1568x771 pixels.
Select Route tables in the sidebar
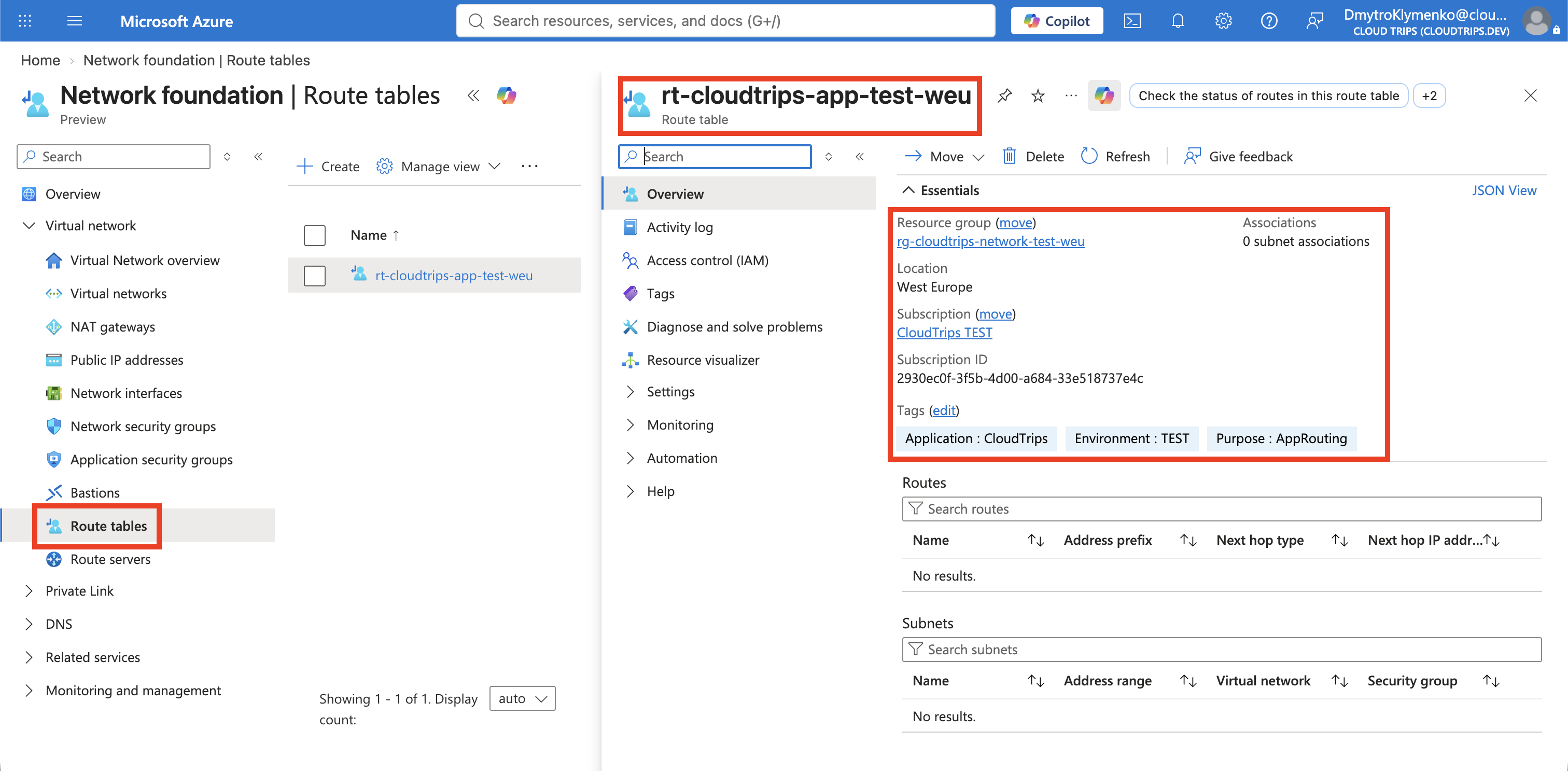[x=109, y=526]
